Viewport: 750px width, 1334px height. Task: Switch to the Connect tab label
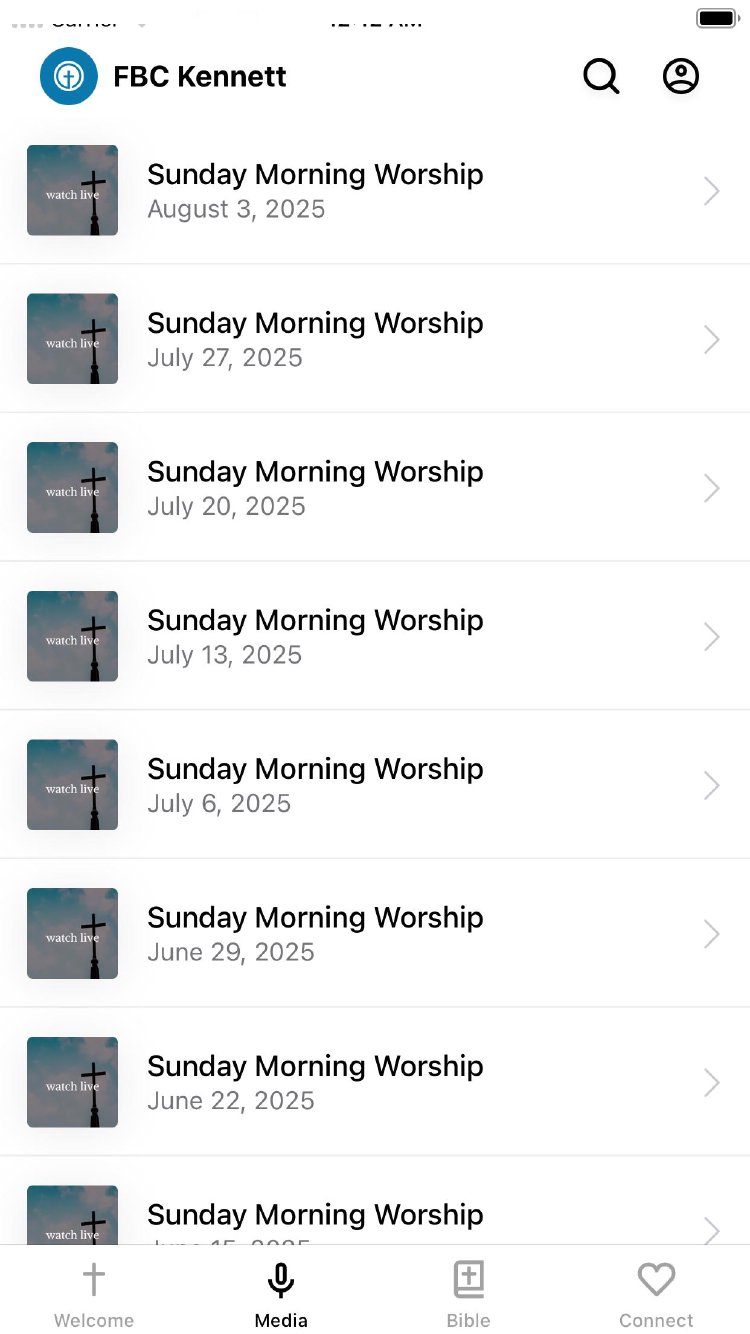click(x=656, y=1320)
